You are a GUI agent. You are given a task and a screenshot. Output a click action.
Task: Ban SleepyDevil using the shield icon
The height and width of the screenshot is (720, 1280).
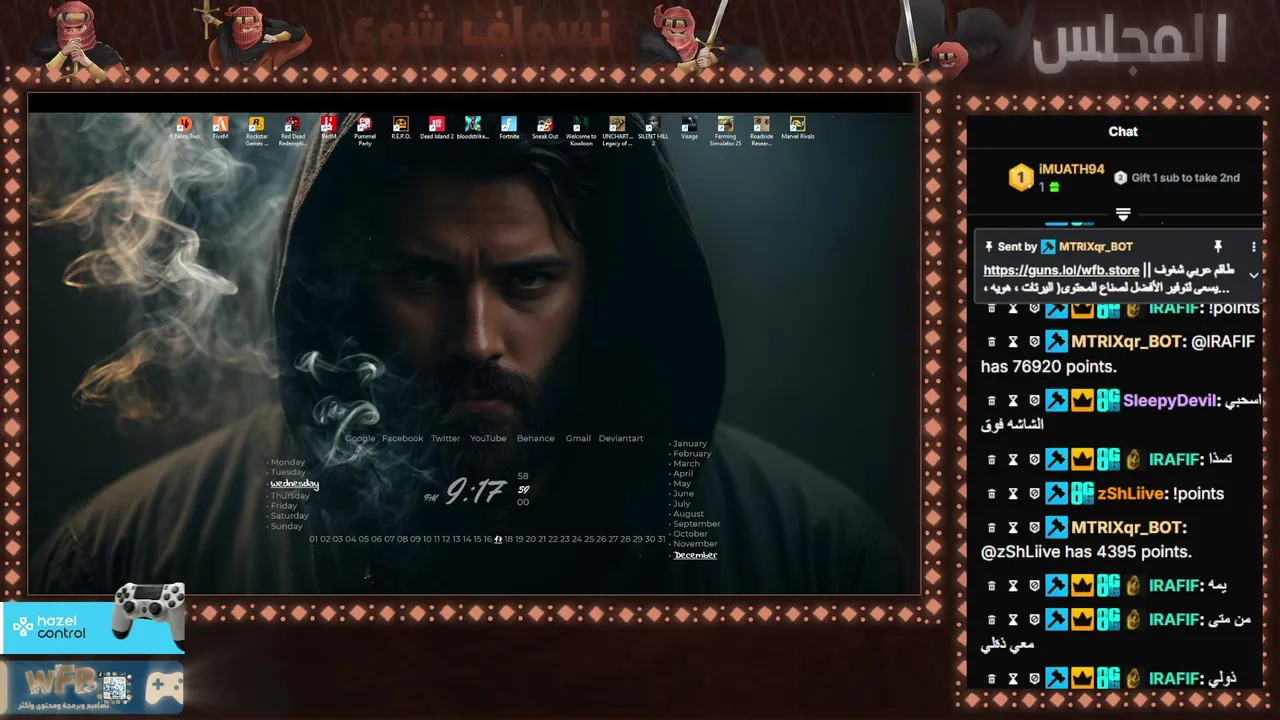click(x=1035, y=401)
